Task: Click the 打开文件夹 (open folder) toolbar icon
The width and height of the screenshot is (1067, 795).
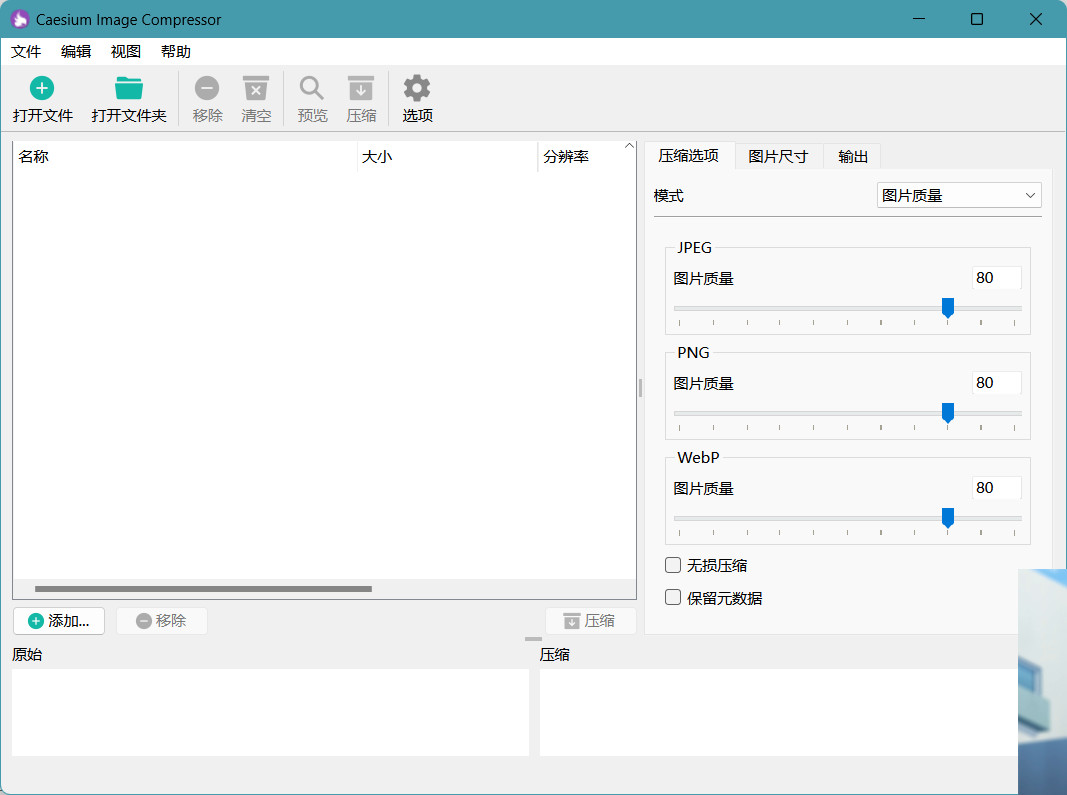Action: coord(129,88)
